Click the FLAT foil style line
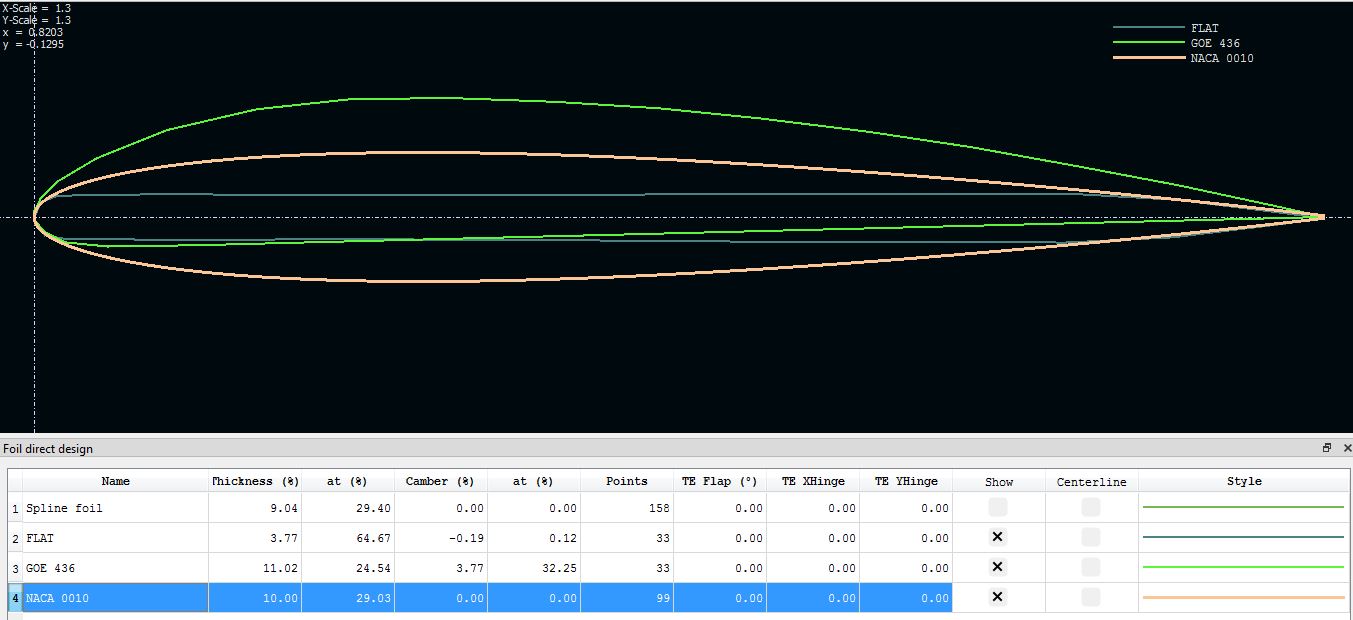 pos(1243,538)
